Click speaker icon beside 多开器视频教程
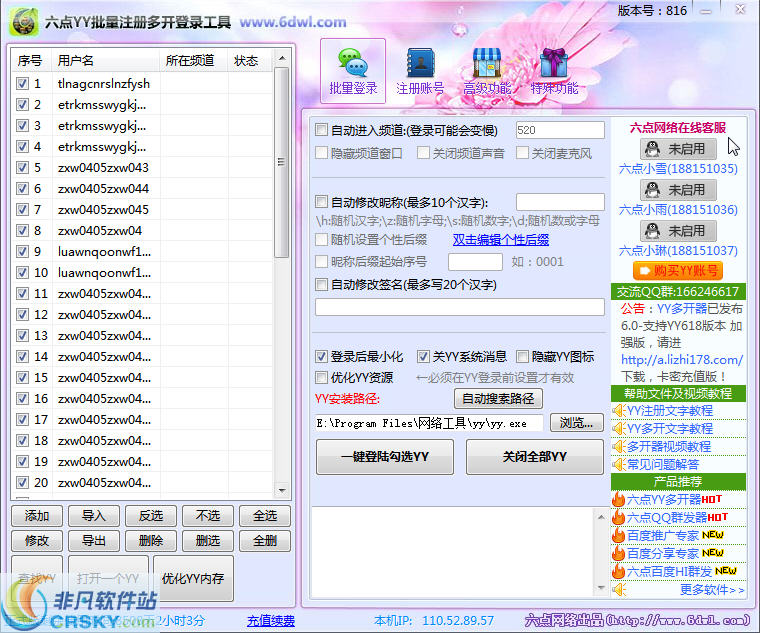The height and width of the screenshot is (633, 760). [x=618, y=447]
